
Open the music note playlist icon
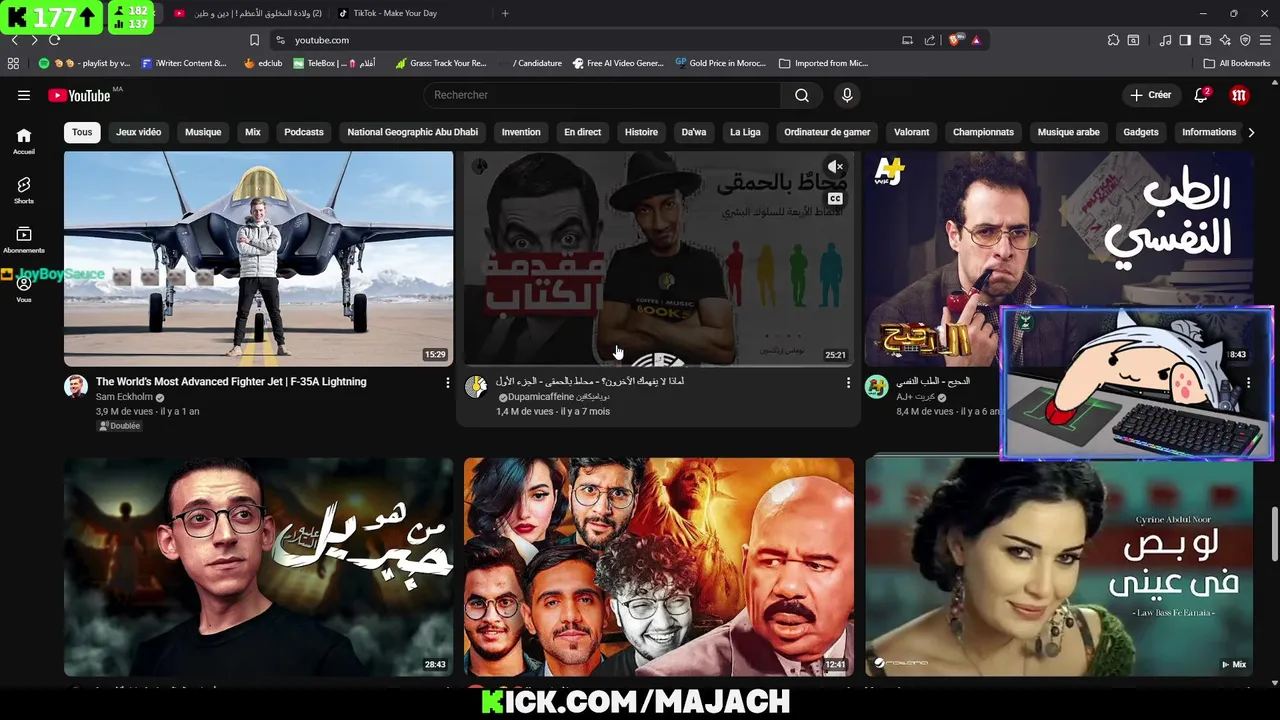1165,40
